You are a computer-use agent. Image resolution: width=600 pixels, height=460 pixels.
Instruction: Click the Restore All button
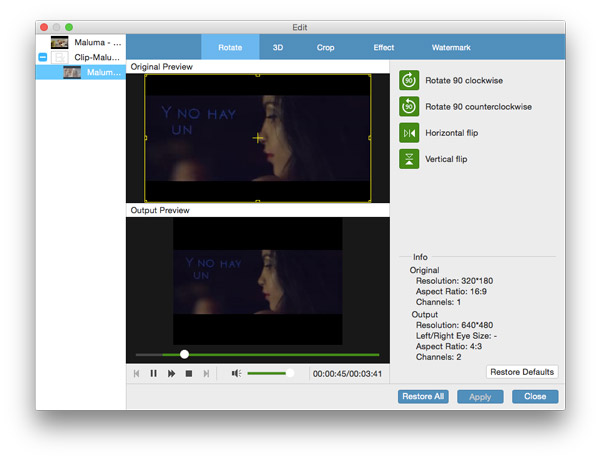click(423, 396)
